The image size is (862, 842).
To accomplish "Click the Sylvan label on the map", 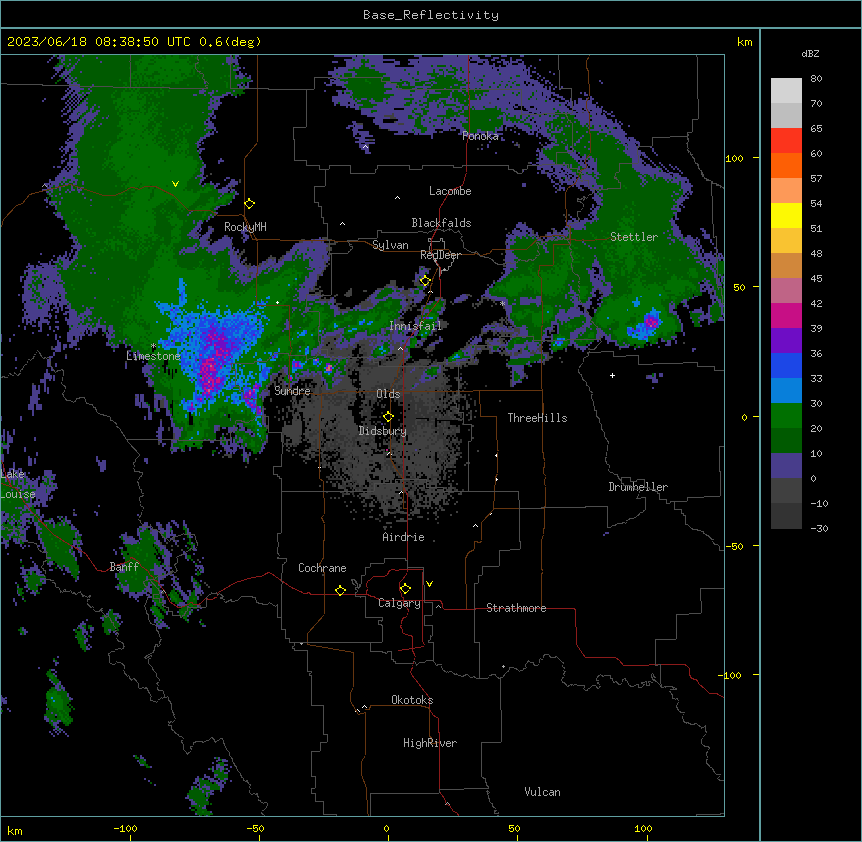I will 390,245.
